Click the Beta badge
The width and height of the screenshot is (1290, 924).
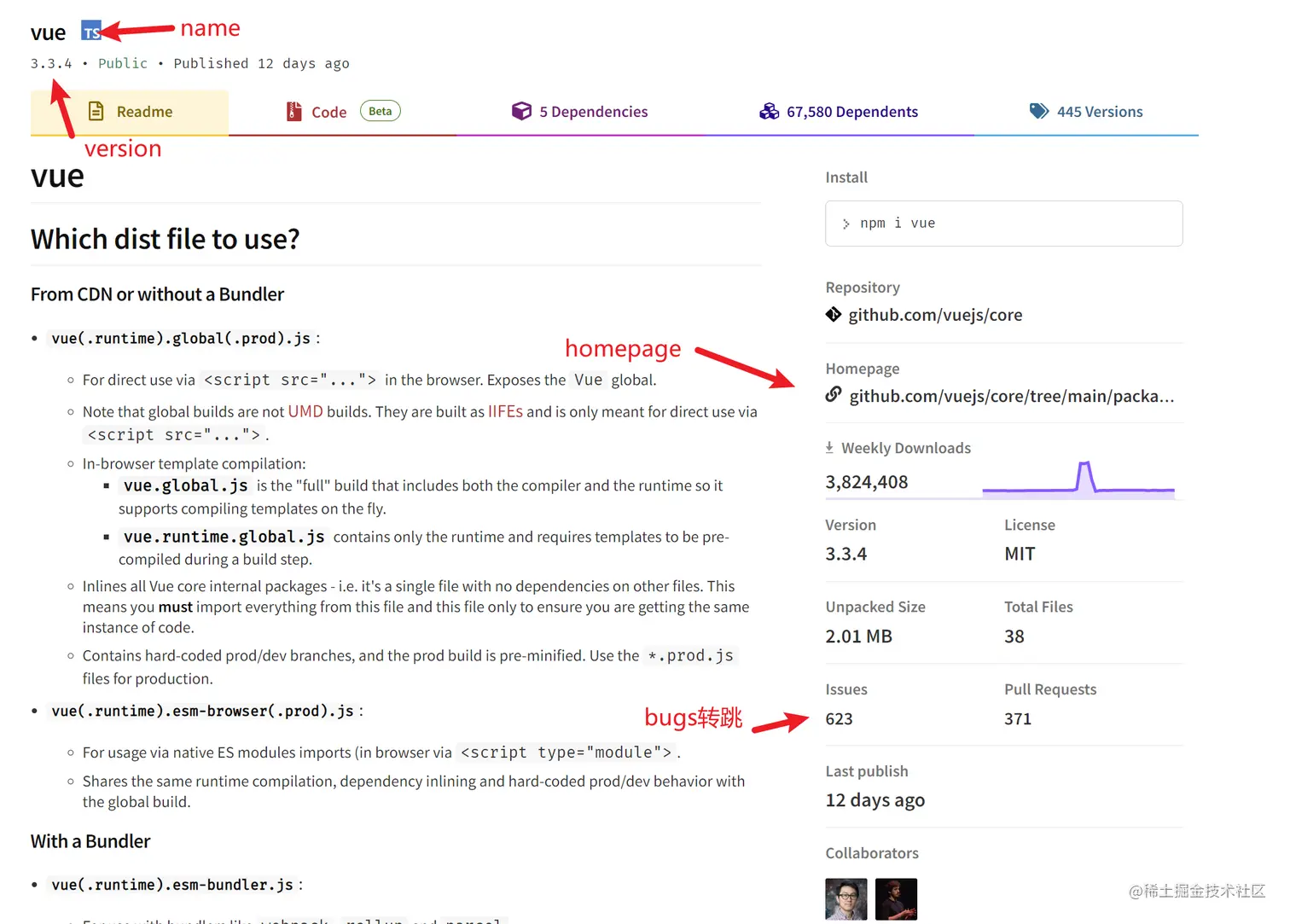coord(381,111)
